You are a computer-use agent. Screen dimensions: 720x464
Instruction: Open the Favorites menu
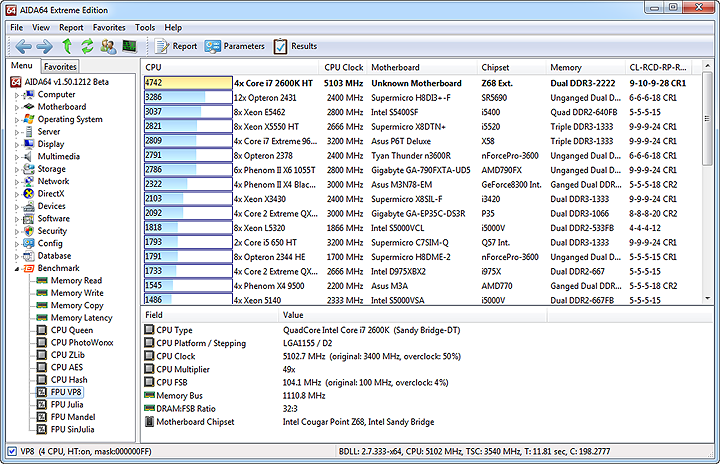(109, 28)
